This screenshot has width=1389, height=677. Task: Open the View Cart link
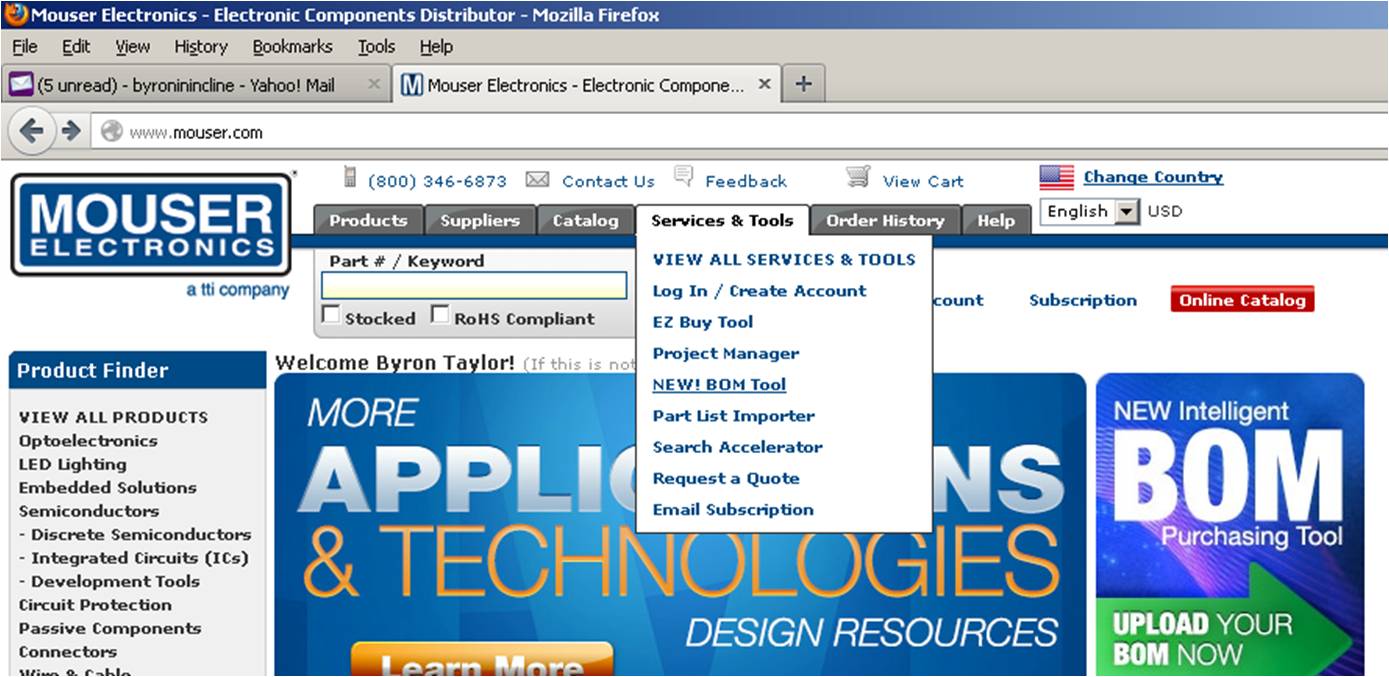(923, 181)
